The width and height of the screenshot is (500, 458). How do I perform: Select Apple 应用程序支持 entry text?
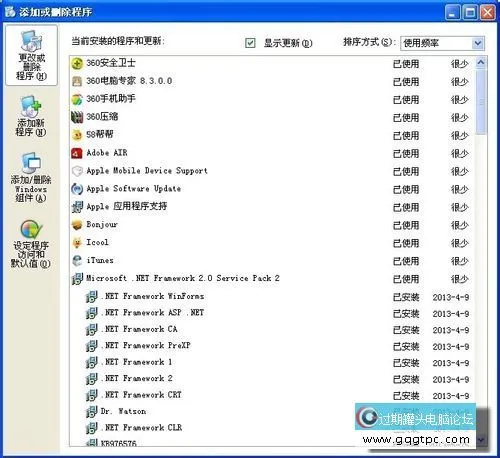tap(126, 206)
